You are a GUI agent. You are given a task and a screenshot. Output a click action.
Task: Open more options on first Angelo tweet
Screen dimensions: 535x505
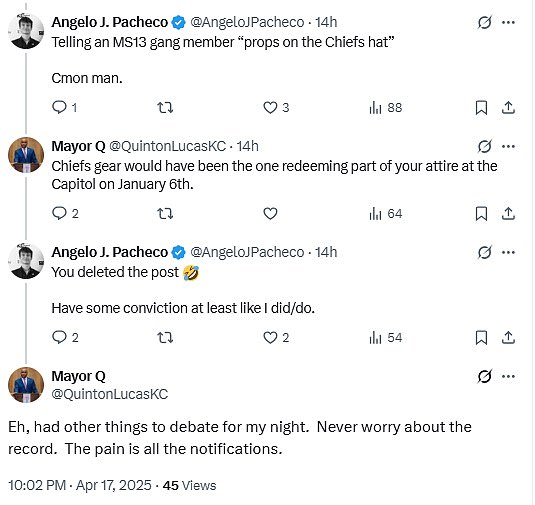click(x=508, y=23)
